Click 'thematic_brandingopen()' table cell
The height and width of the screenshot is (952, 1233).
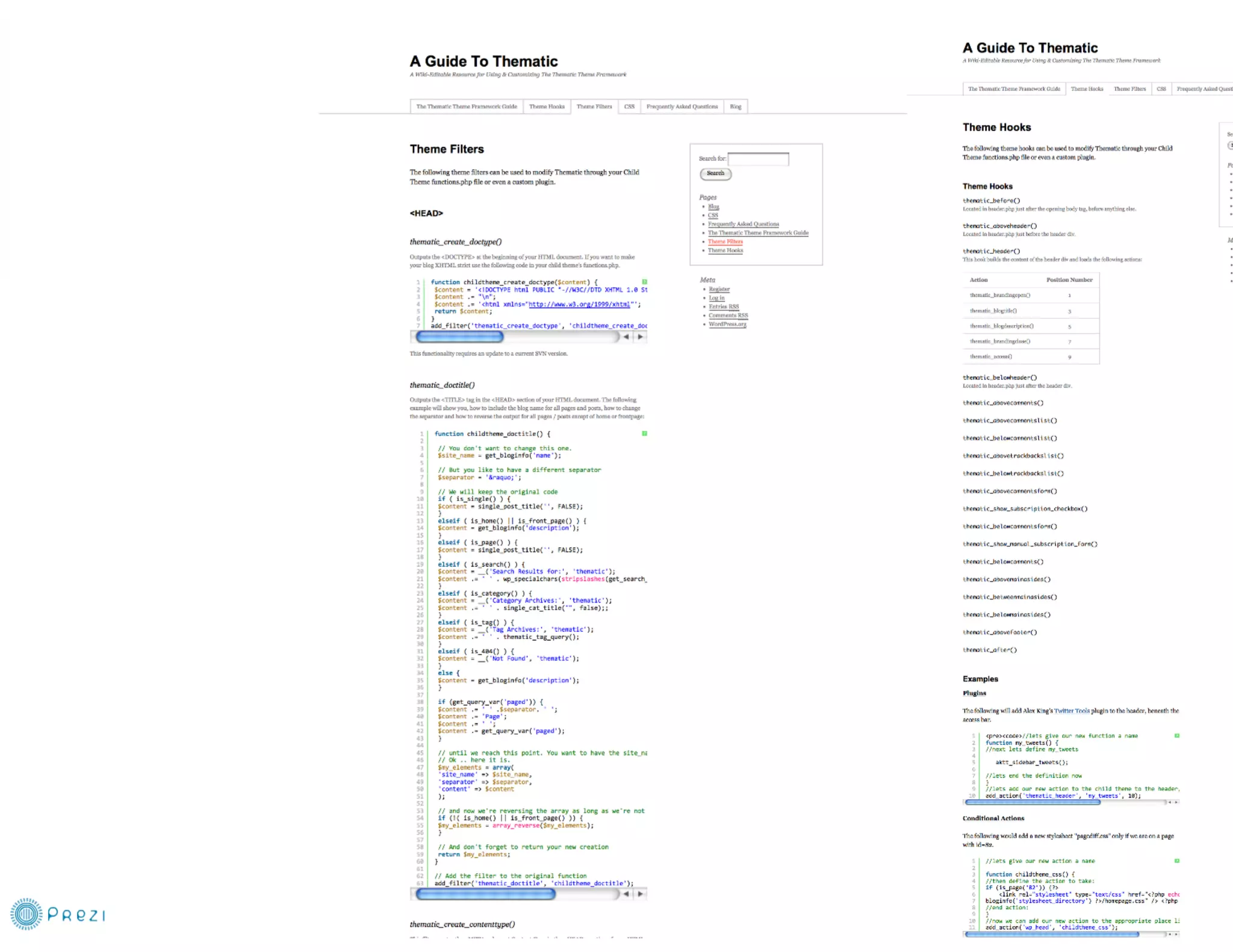1000,295
